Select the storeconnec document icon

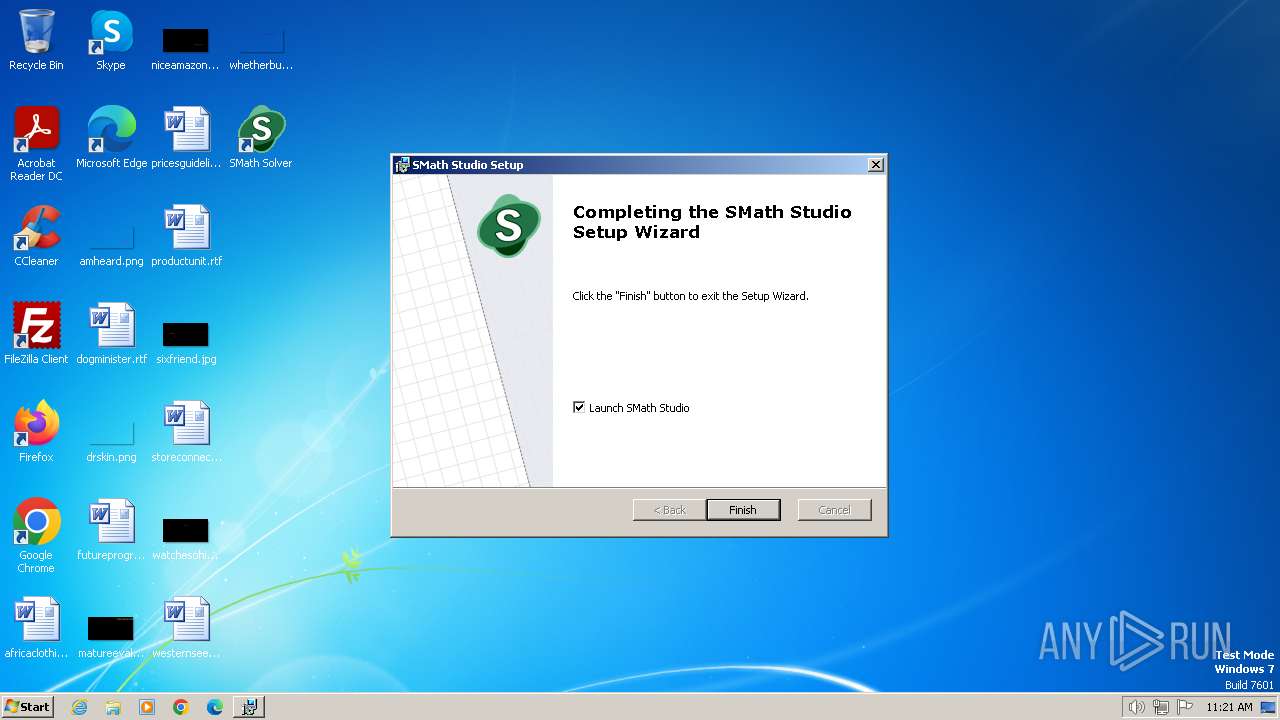point(186,432)
